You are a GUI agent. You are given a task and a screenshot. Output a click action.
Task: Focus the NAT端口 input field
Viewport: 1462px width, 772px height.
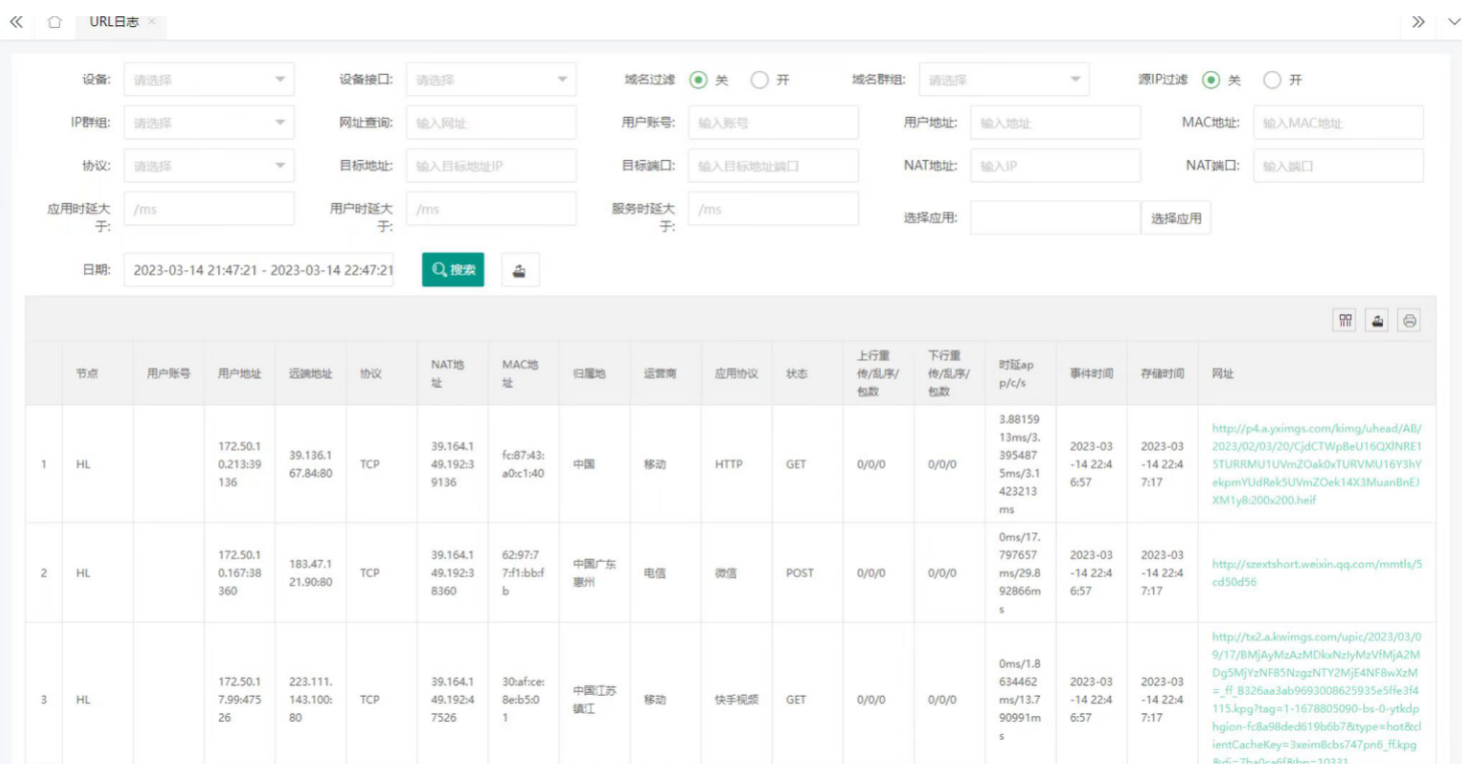(x=1338, y=166)
